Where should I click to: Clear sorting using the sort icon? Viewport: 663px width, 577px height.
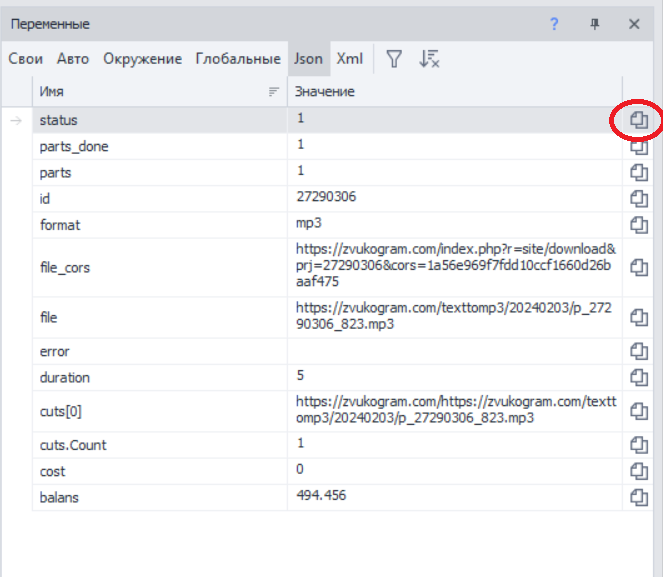tap(429, 59)
